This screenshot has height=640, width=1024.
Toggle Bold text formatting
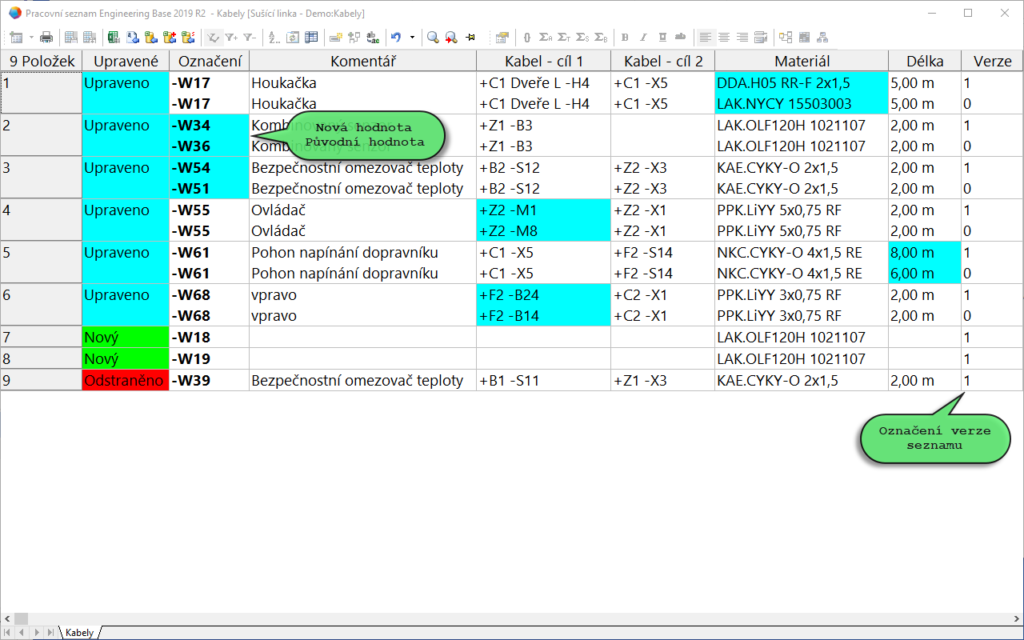(x=625, y=37)
